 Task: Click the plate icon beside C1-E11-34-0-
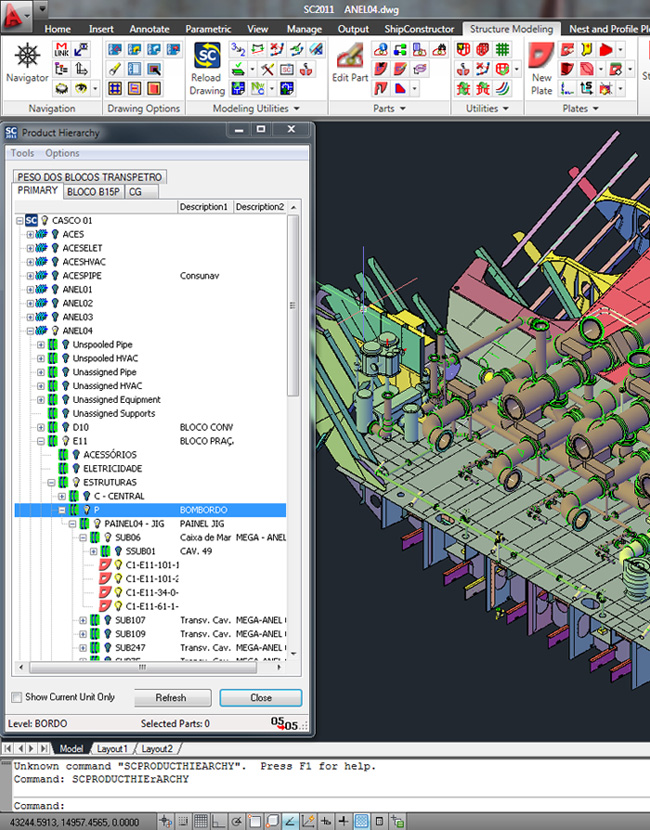click(105, 592)
